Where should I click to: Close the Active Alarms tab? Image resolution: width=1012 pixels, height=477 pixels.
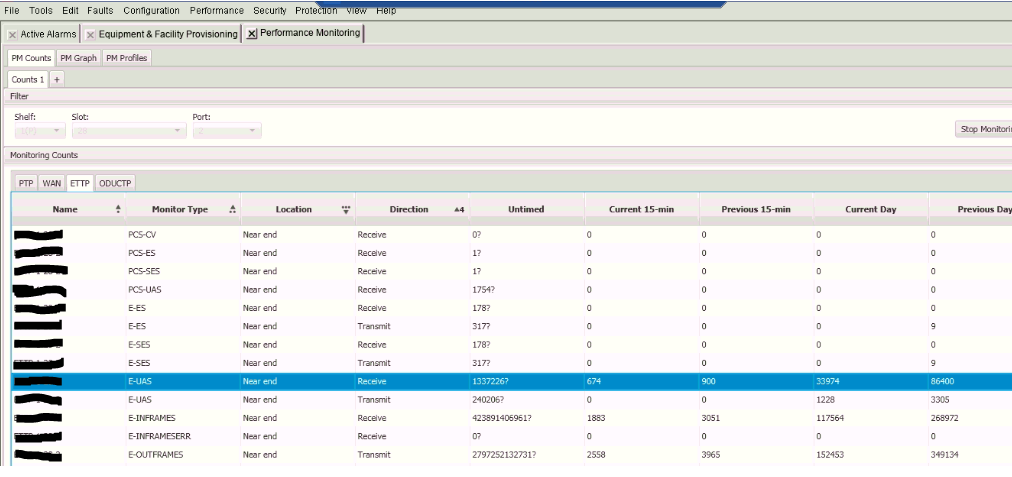14,34
